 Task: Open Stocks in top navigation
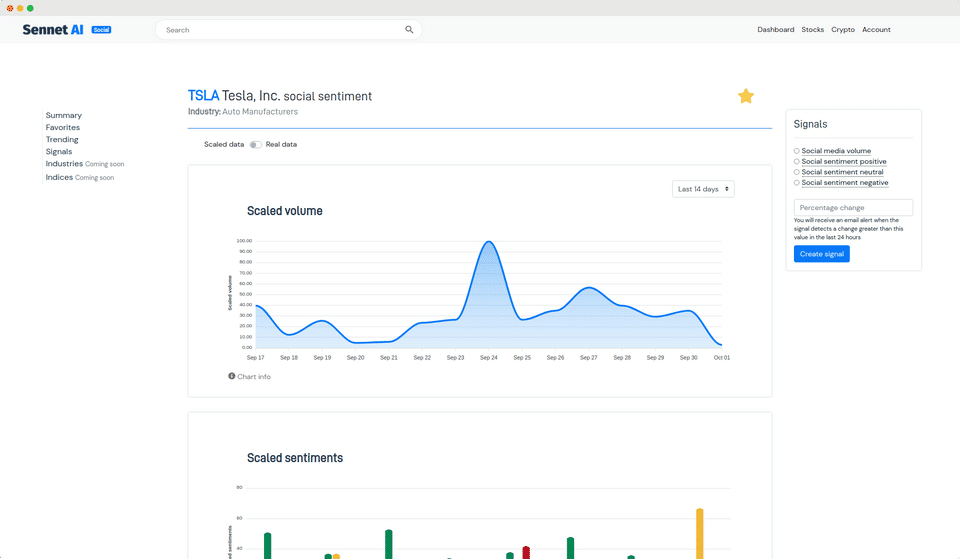point(812,29)
